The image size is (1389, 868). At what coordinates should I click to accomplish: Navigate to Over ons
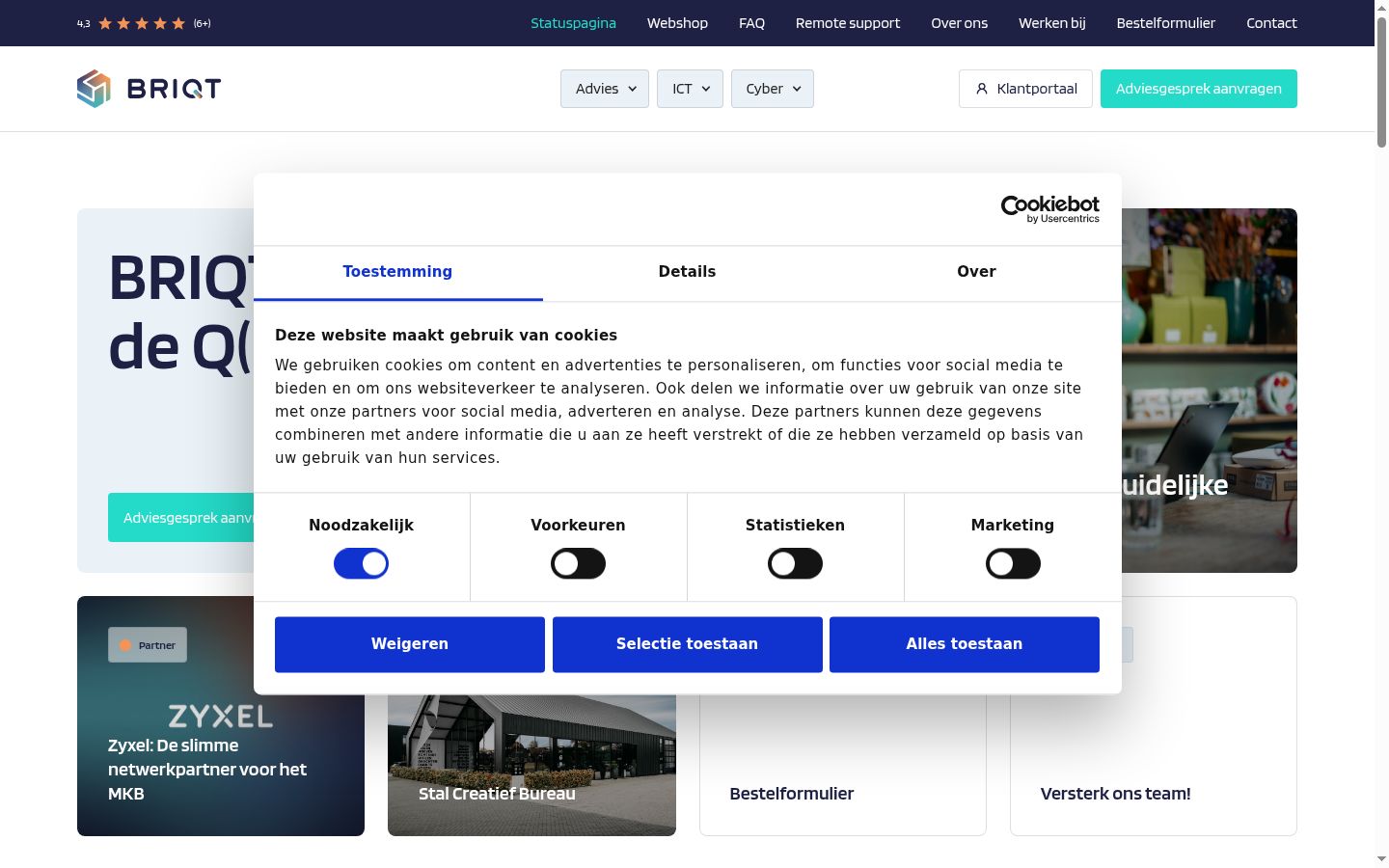pos(959,23)
